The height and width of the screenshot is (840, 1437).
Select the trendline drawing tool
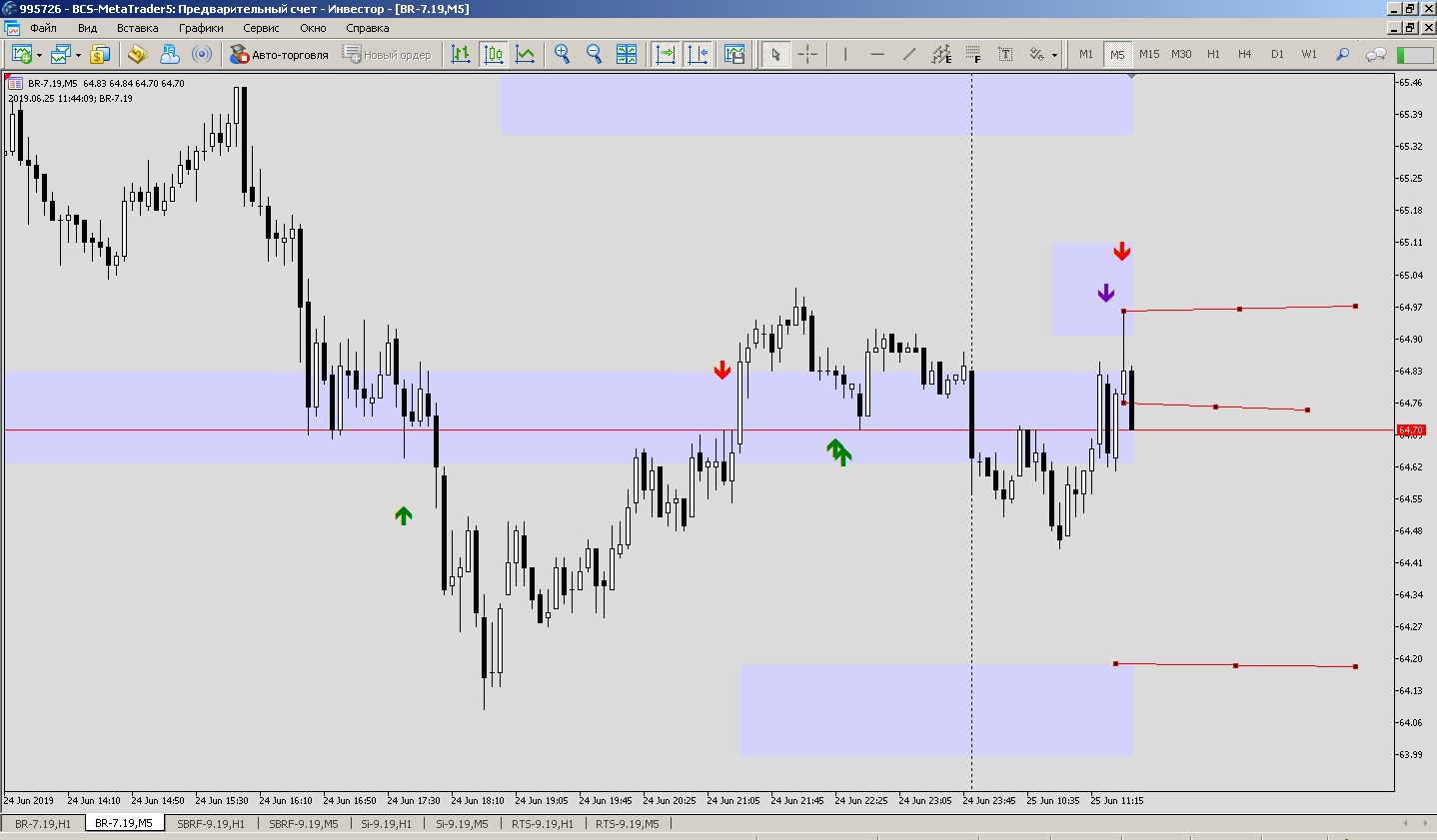pos(908,54)
